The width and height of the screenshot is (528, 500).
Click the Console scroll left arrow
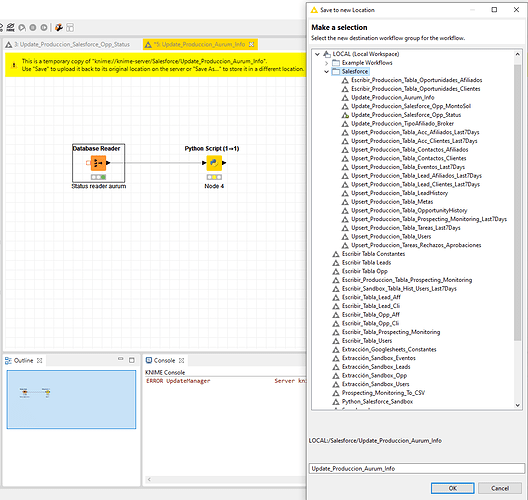pos(149,479)
